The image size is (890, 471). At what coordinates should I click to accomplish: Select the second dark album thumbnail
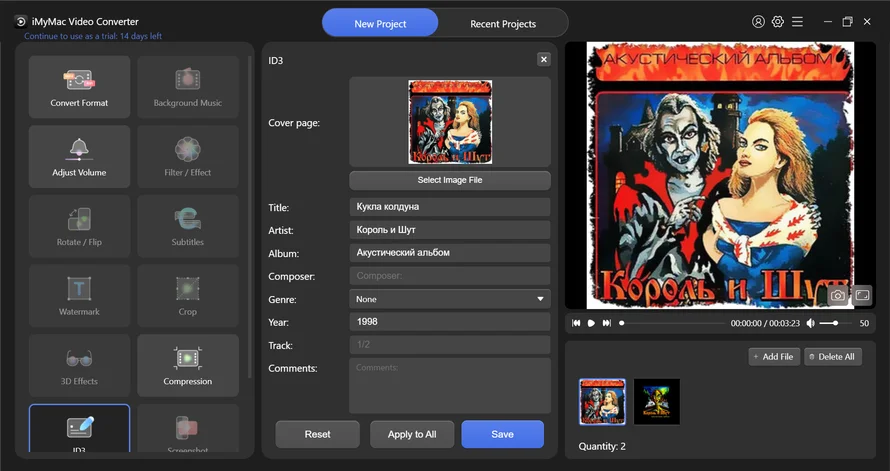point(657,402)
